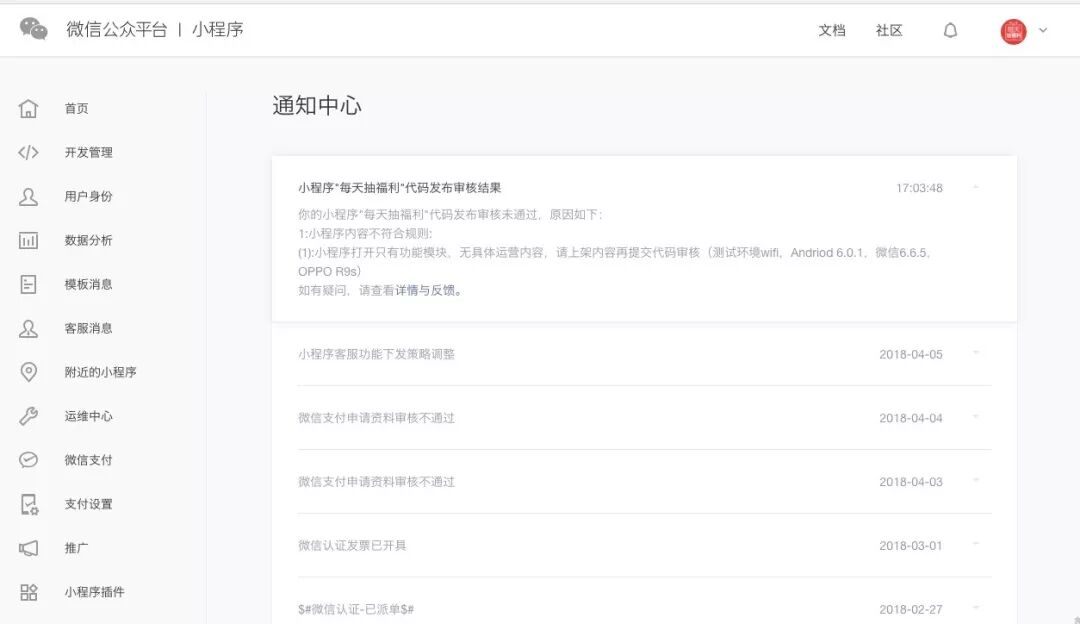Screen dimensions: 1080x624
Task: Open the notification bell icon
Action: [x=951, y=30]
